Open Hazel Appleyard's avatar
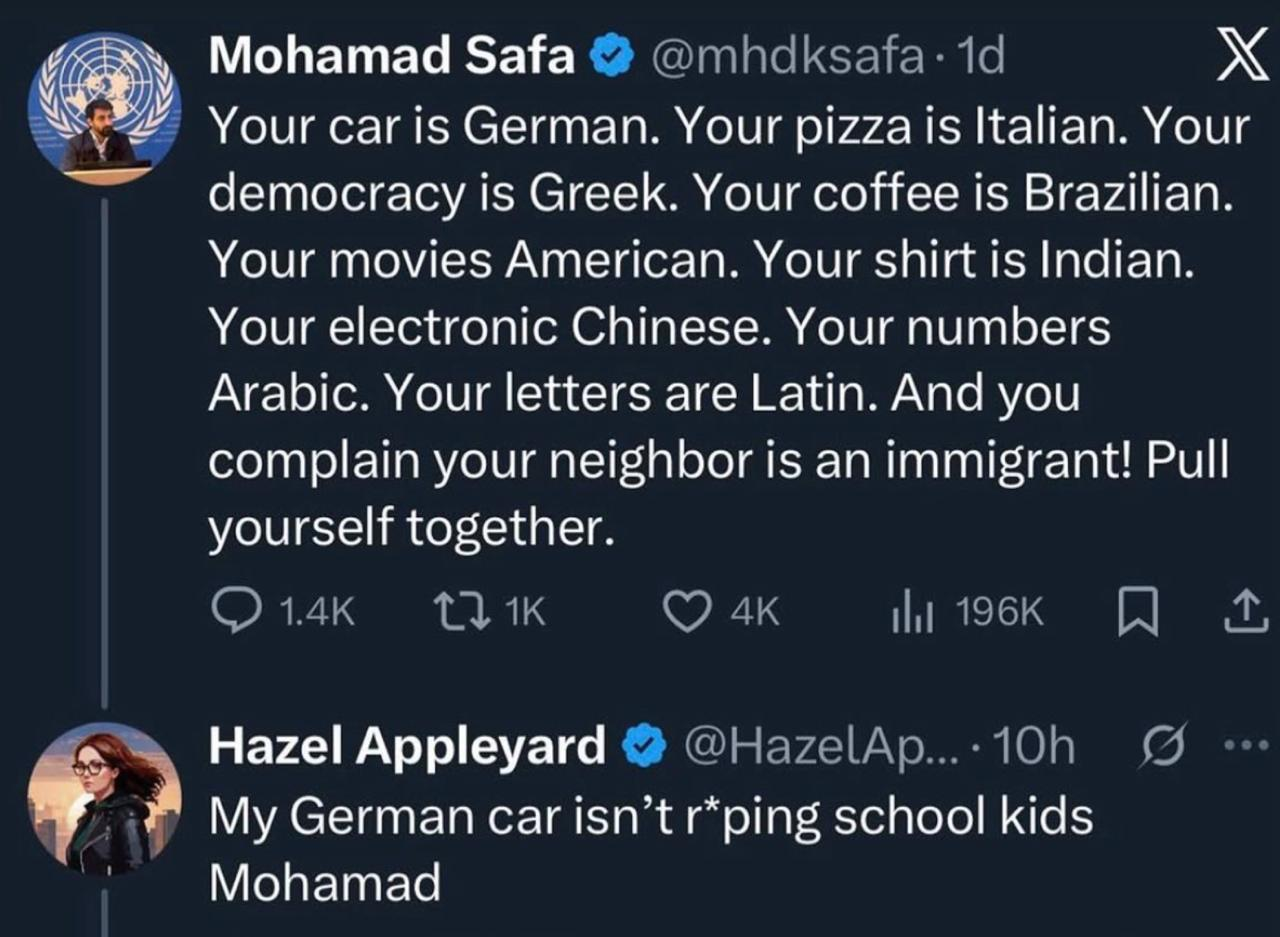This screenshot has height=937, width=1280. (105, 800)
